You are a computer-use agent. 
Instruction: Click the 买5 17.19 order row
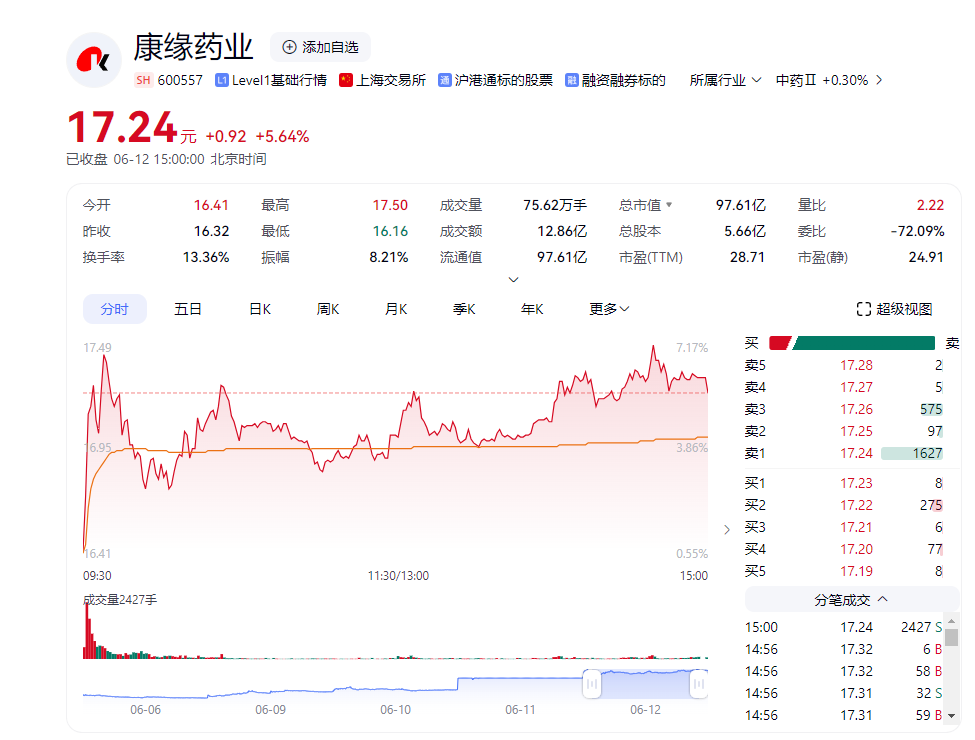click(x=844, y=571)
